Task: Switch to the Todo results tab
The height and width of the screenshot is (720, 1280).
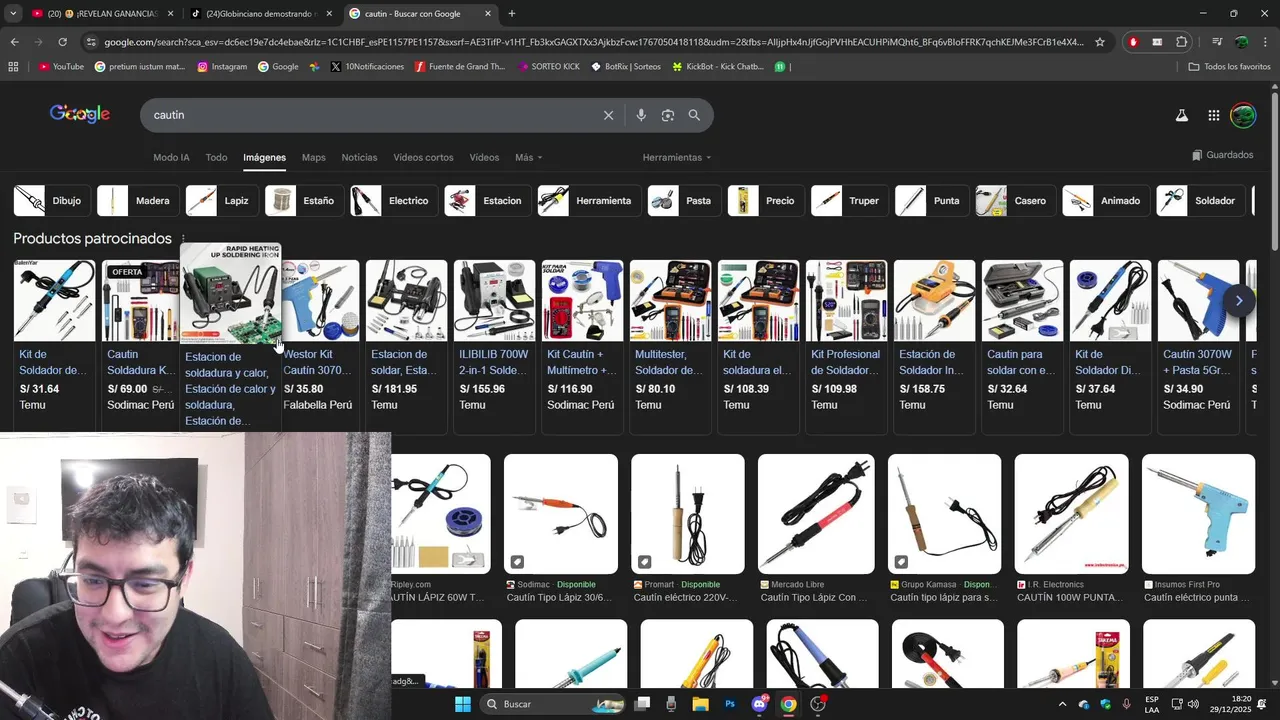Action: (216, 157)
